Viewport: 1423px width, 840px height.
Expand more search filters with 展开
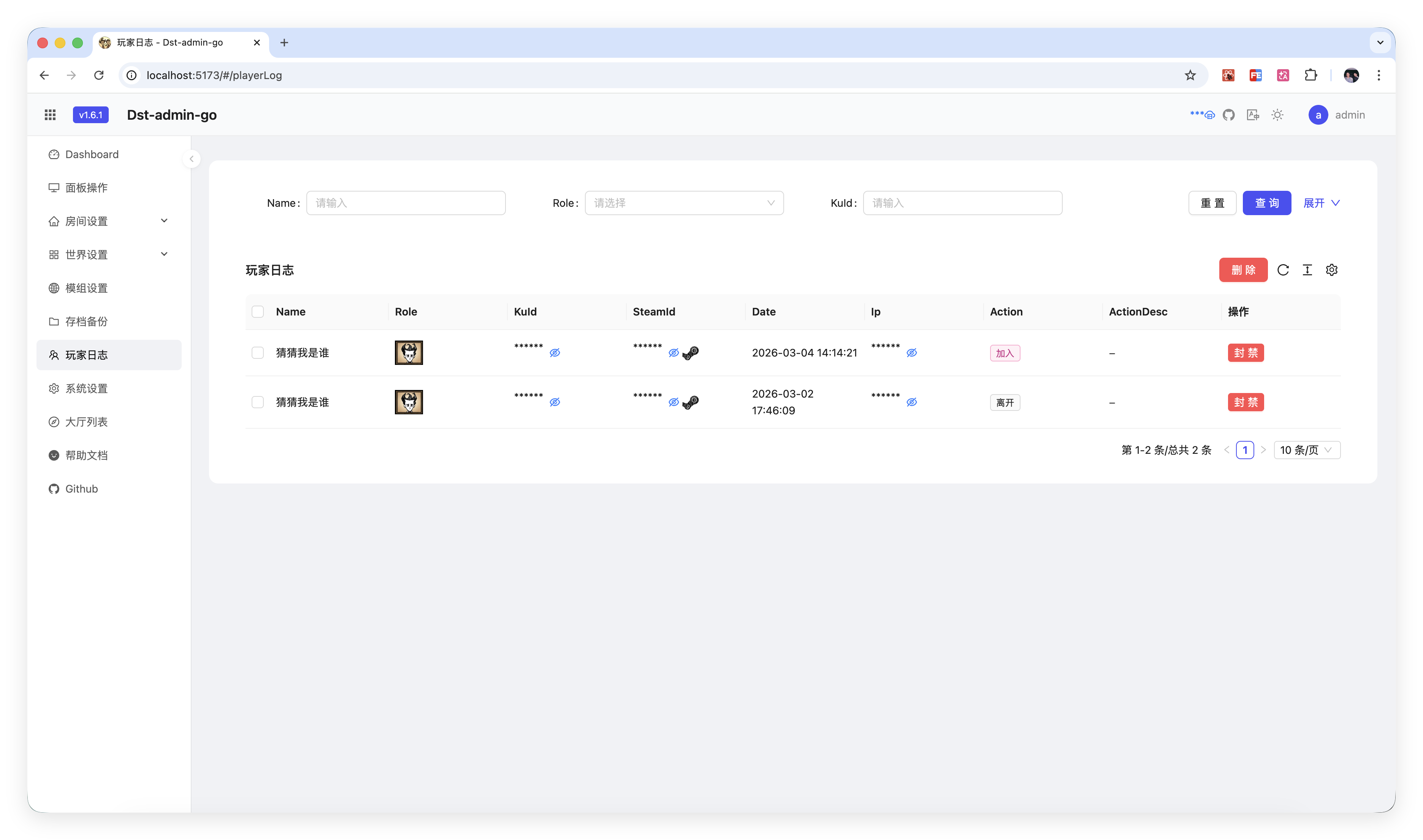(x=1321, y=203)
